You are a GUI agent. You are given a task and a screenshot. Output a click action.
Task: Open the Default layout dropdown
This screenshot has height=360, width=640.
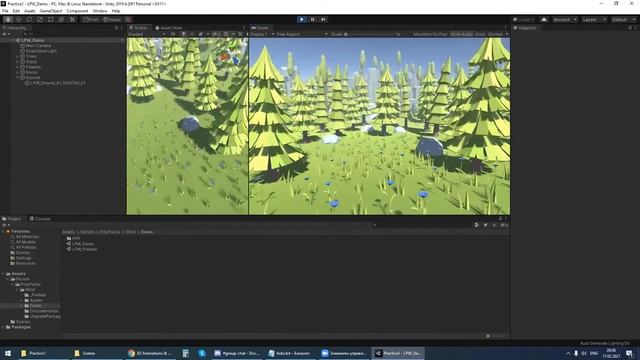(623, 20)
